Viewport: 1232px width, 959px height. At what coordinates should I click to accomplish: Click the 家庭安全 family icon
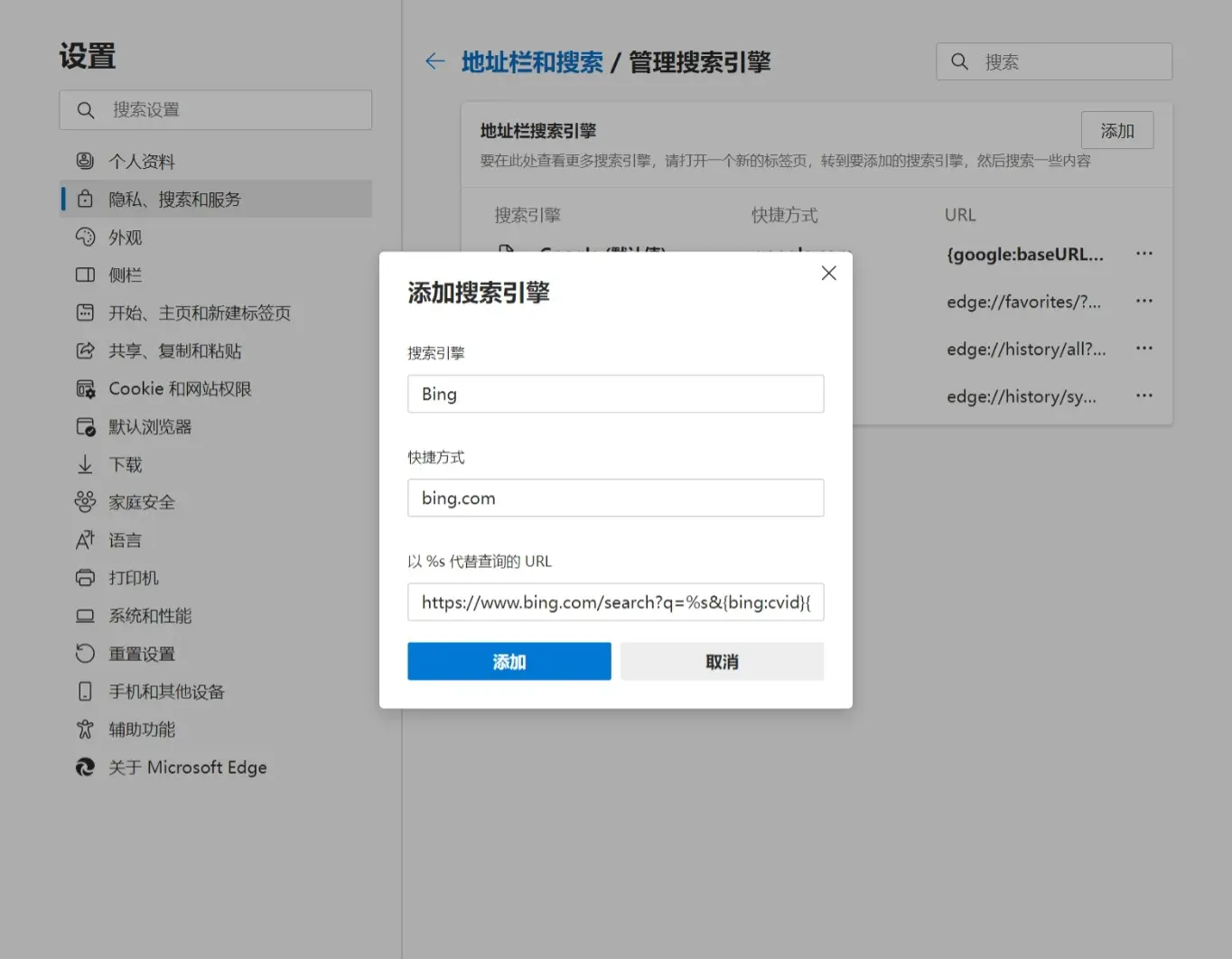pos(85,501)
